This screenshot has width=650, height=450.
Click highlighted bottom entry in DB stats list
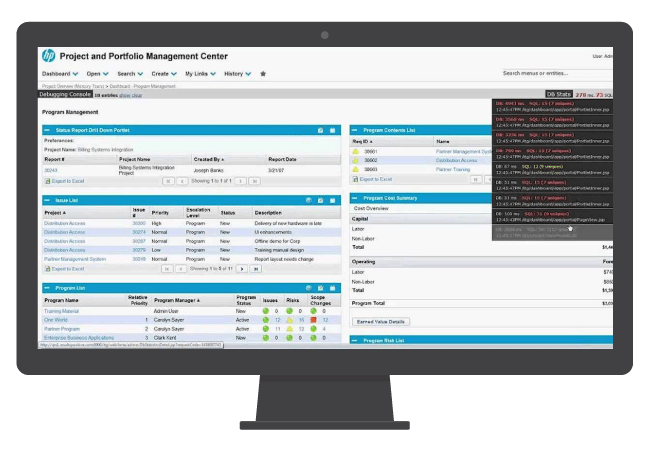click(553, 232)
